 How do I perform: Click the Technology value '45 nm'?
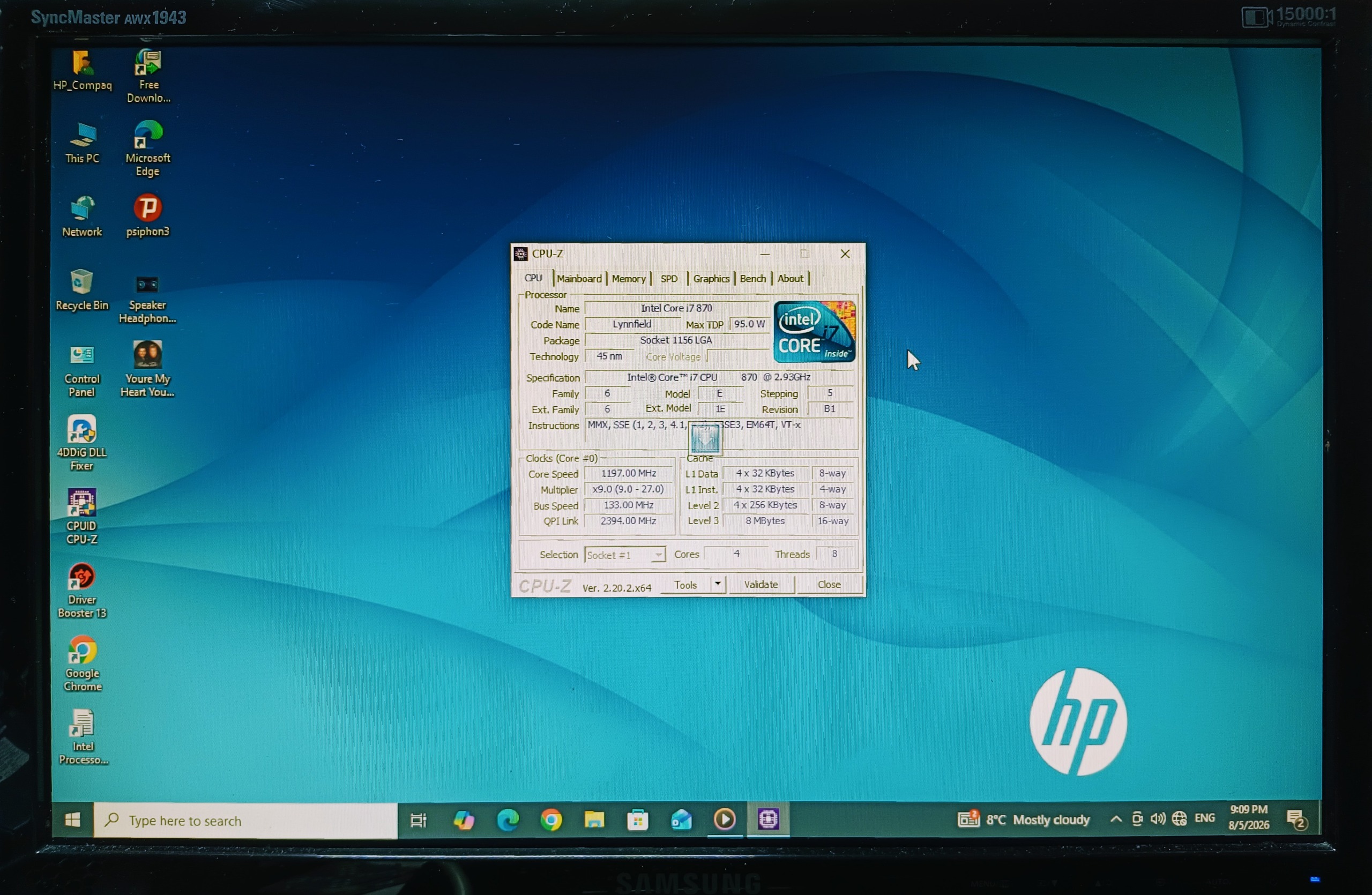(609, 356)
